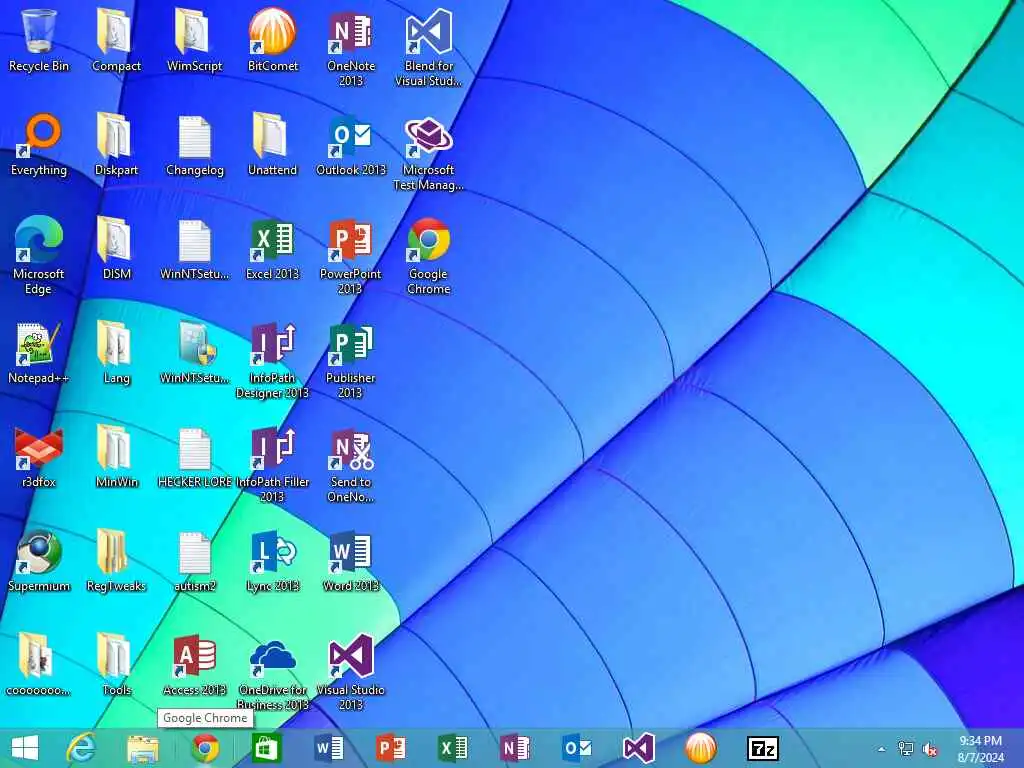
Task: Launch Google Chrome from the taskbar
Action: click(x=205, y=748)
